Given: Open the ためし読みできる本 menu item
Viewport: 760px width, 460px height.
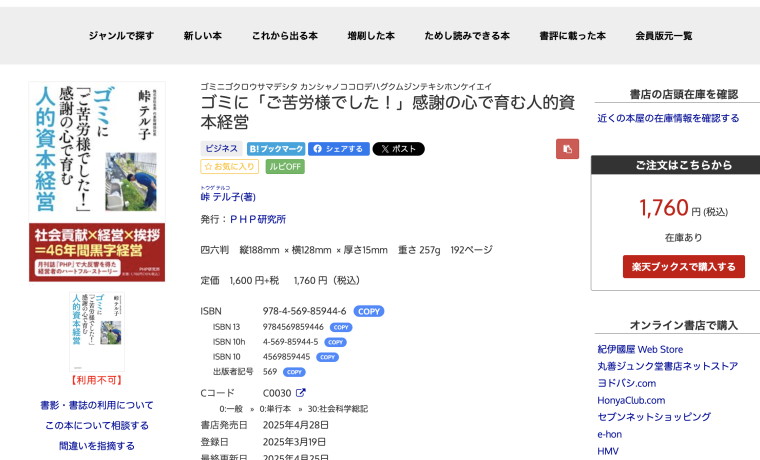Looking at the screenshot, I should point(466,36).
